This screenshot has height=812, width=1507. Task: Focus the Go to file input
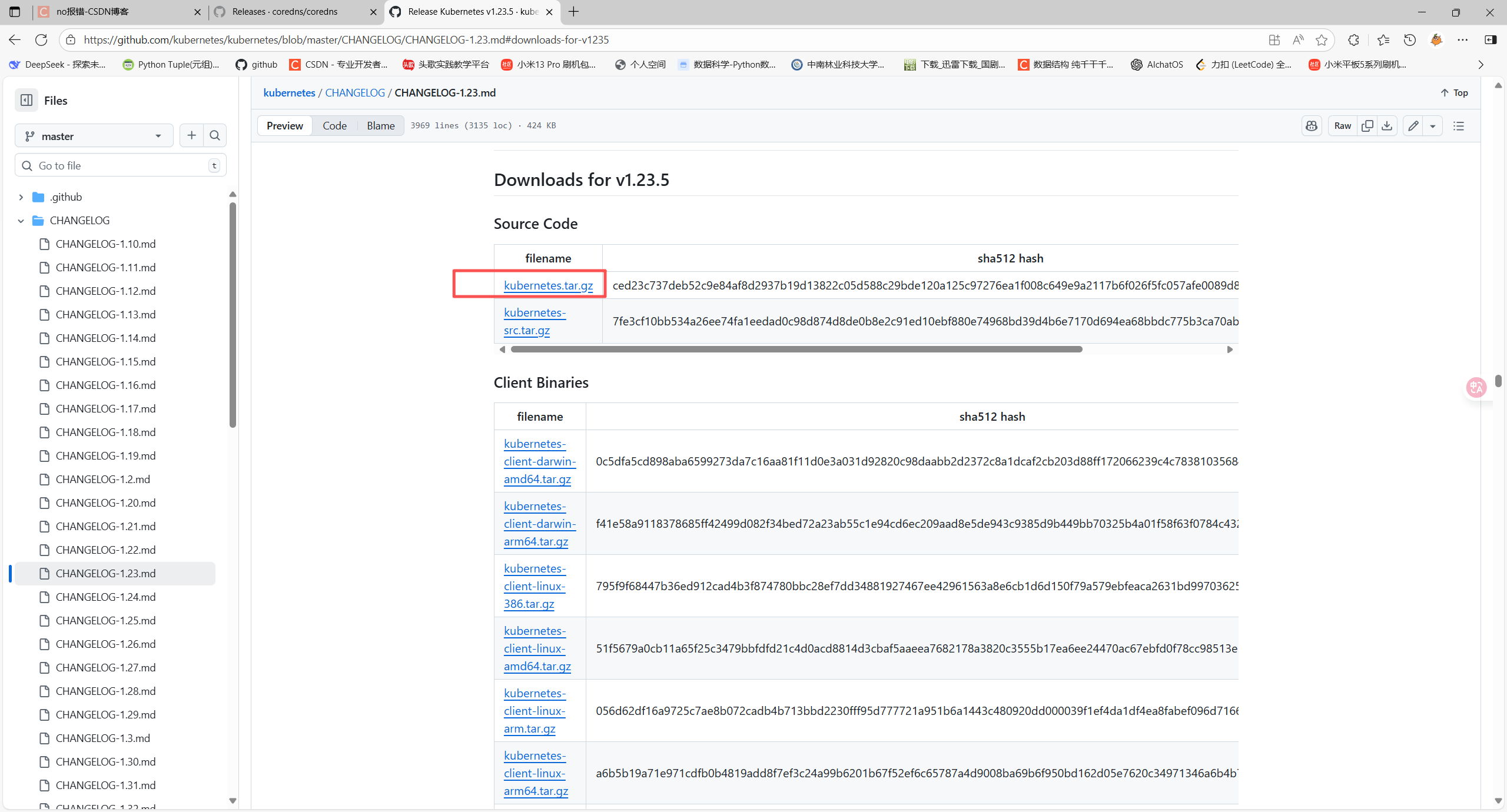tap(121, 166)
